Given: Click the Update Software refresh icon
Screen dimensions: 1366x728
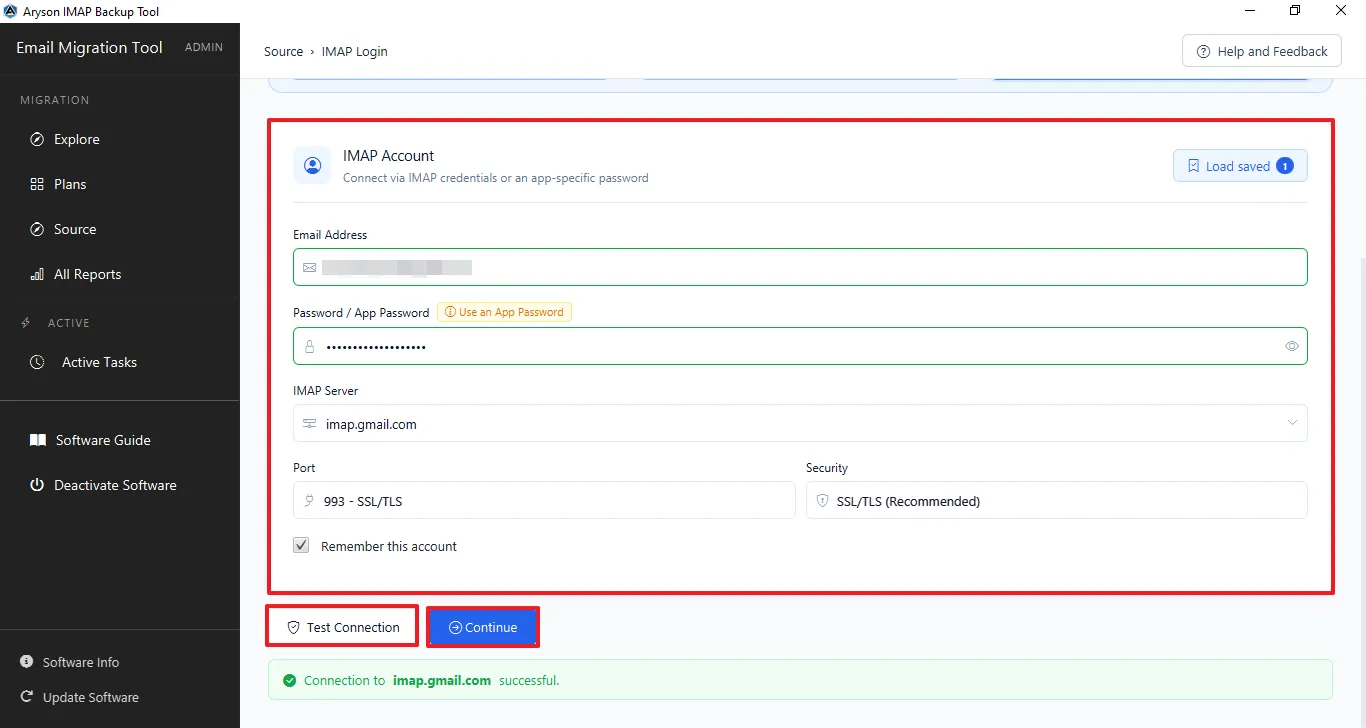Looking at the screenshot, I should [x=26, y=697].
